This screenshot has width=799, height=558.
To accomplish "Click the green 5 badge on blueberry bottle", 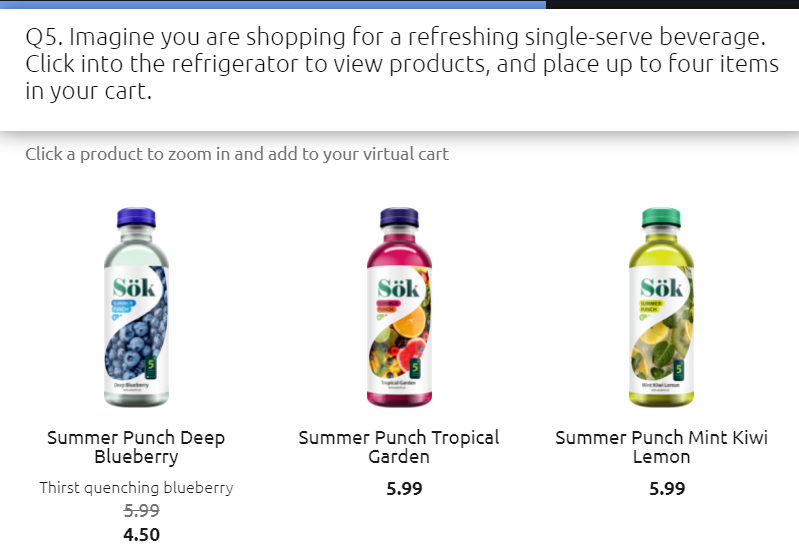I will pyautogui.click(x=150, y=367).
